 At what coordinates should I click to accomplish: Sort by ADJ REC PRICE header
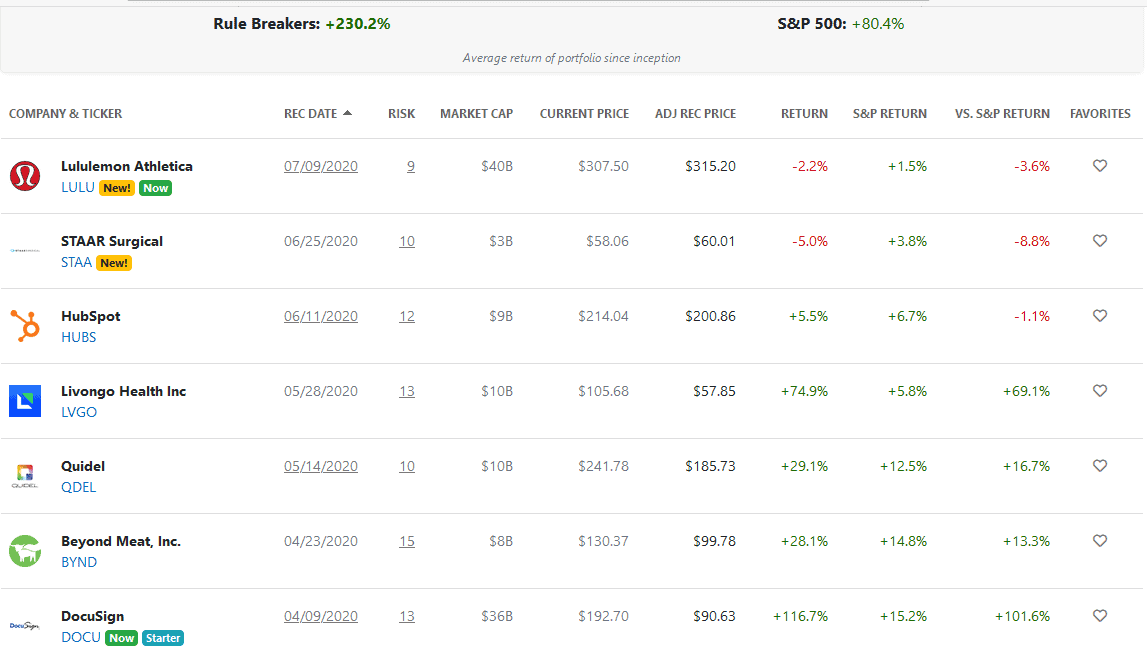696,113
